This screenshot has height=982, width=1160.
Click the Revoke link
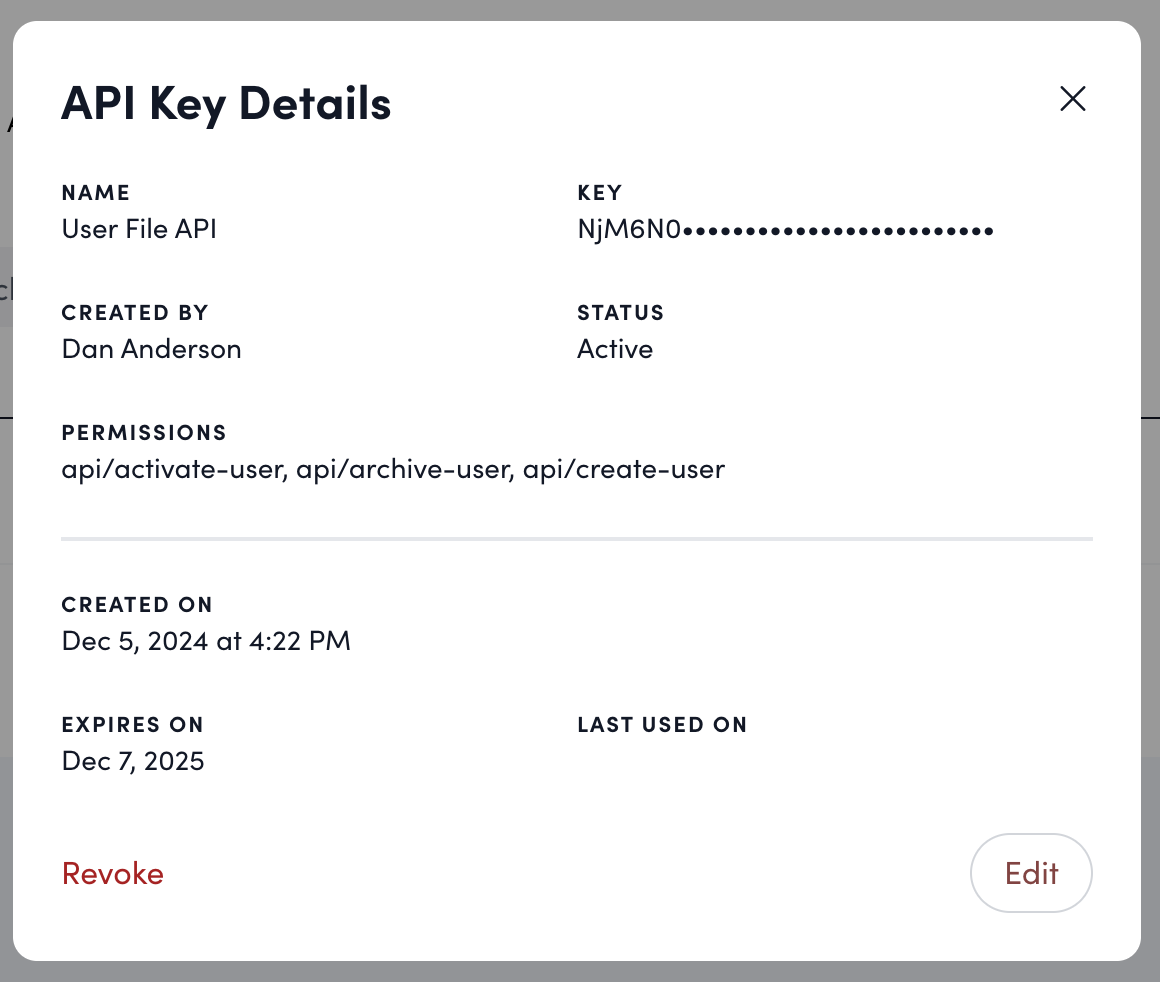point(112,873)
